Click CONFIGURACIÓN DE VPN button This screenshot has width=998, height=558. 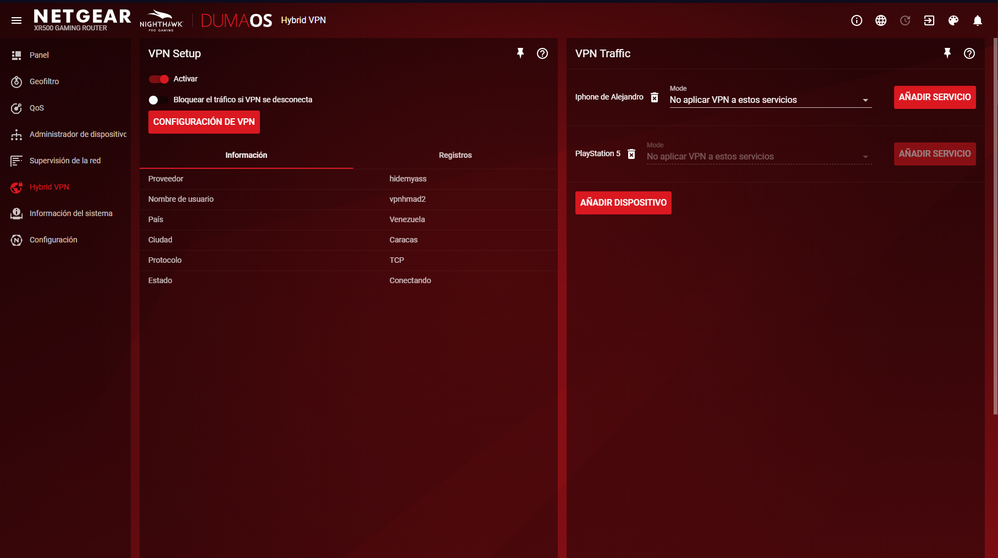tap(204, 122)
